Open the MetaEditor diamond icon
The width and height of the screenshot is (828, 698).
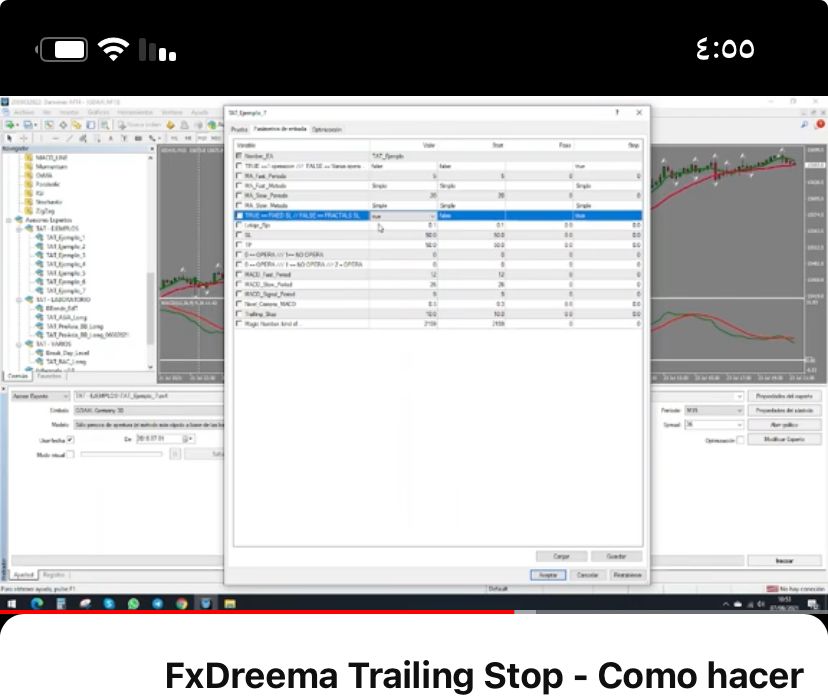(x=170, y=125)
